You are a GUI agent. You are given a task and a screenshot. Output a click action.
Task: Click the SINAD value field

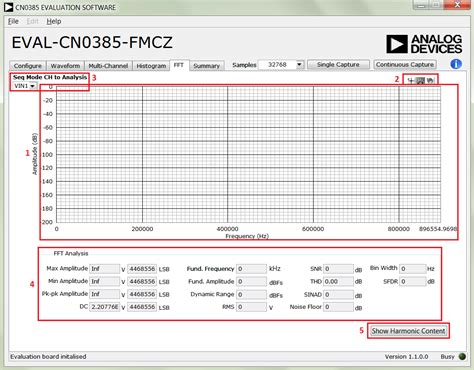tap(338, 295)
